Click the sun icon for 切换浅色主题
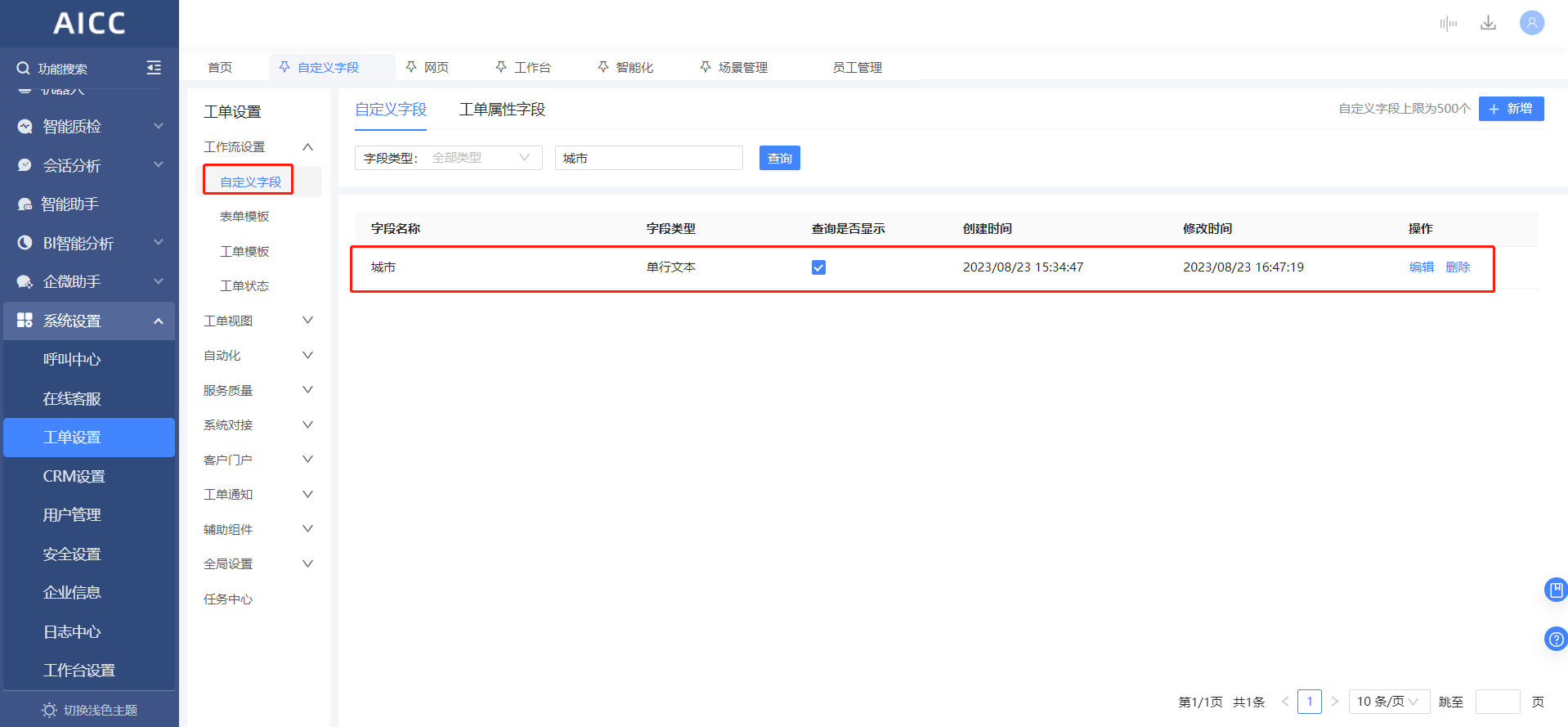This screenshot has height=727, width=1568. coord(49,710)
